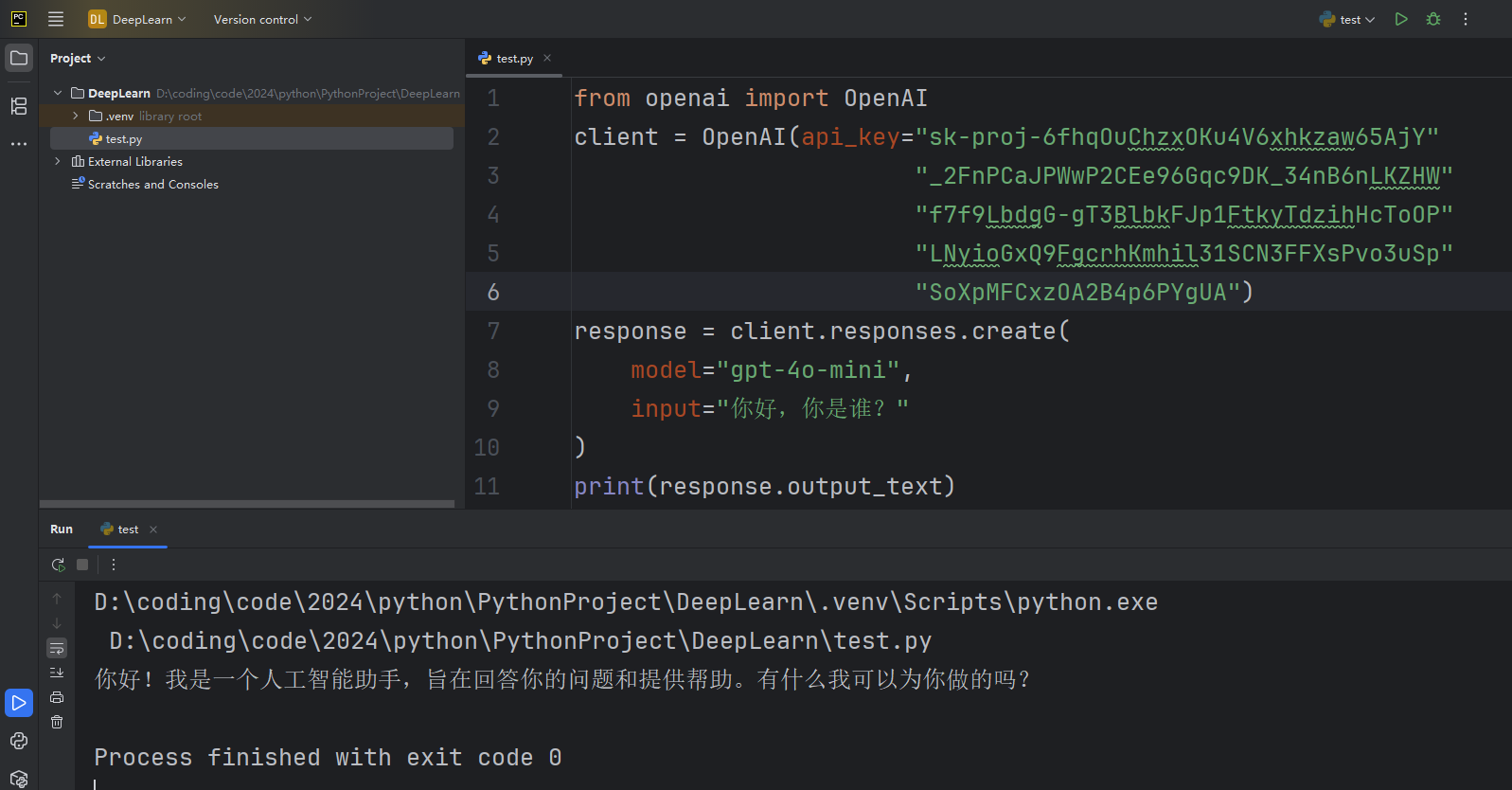Jump down the stack trace
This screenshot has height=790, width=1512.
pos(57,623)
